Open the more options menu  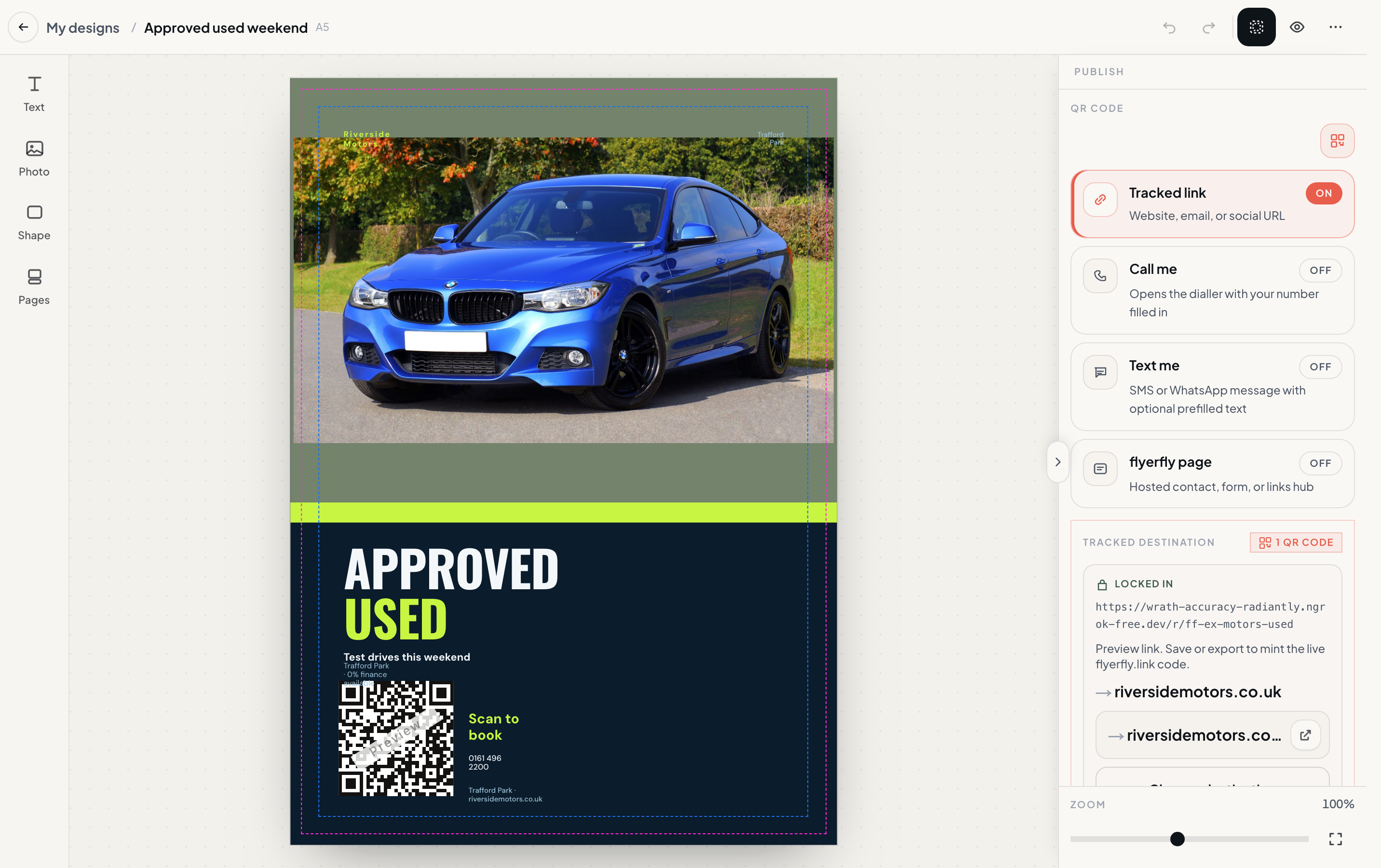click(x=1335, y=27)
